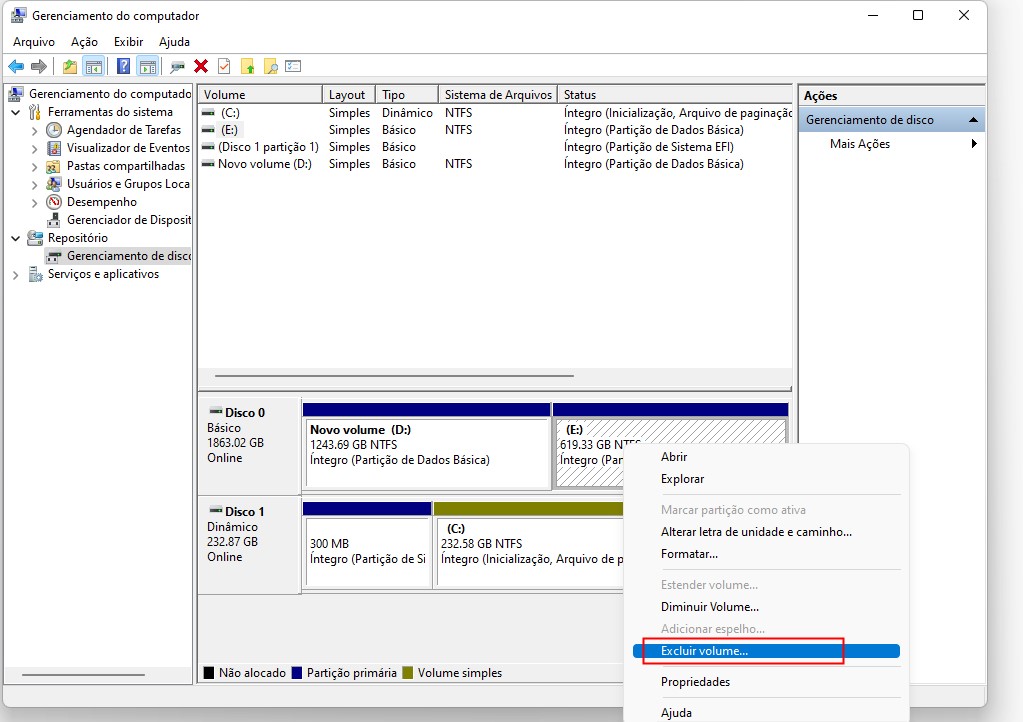Collapse the Gerenciamento de disco actions header
Image resolution: width=1023 pixels, height=722 pixels.
pos(972,120)
